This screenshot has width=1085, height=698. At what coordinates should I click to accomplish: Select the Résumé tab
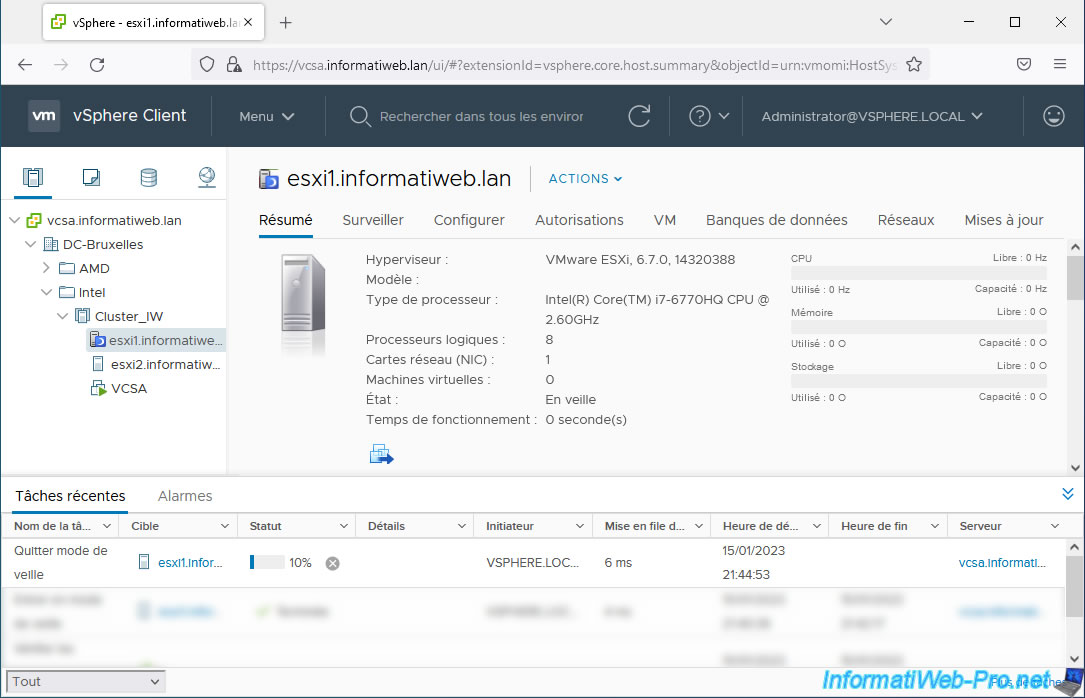[286, 220]
